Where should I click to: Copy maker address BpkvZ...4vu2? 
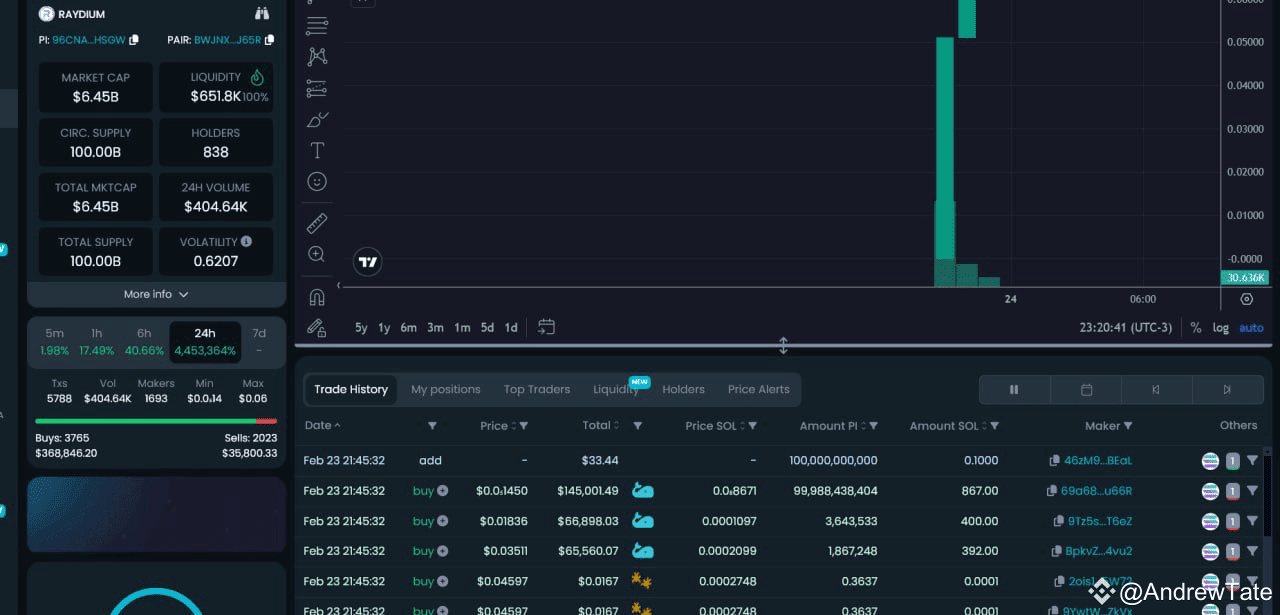1056,551
